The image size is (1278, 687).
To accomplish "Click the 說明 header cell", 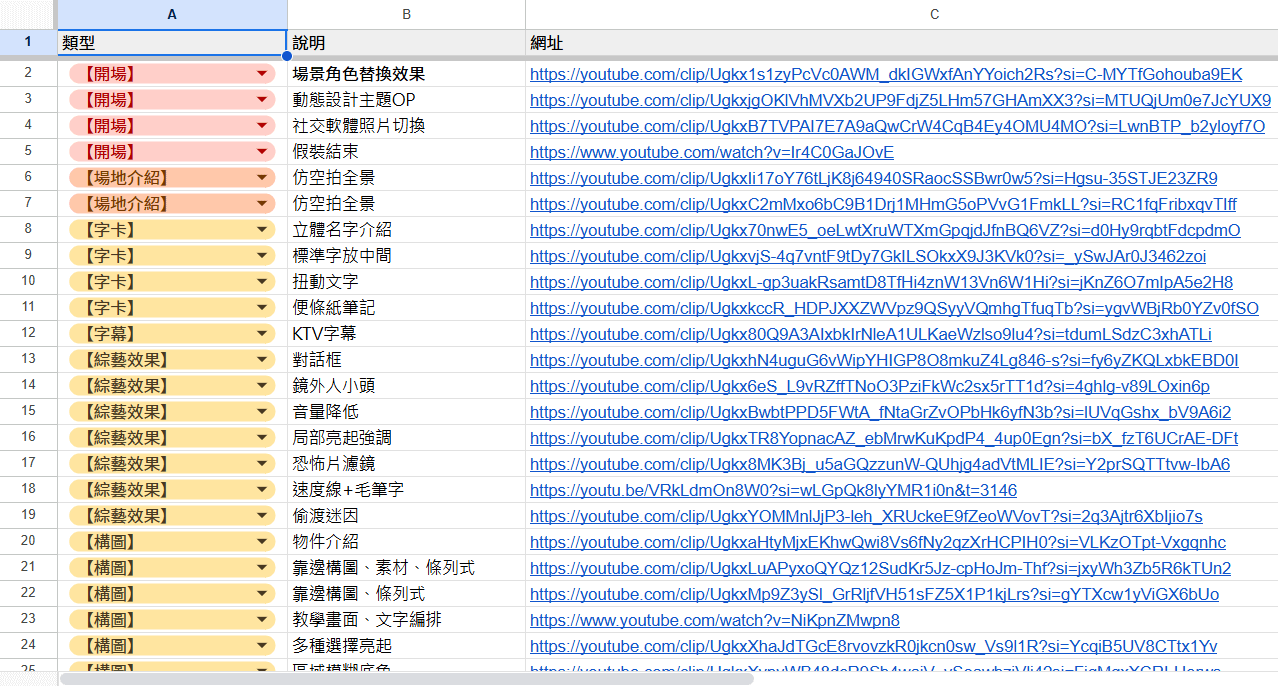I will (406, 43).
